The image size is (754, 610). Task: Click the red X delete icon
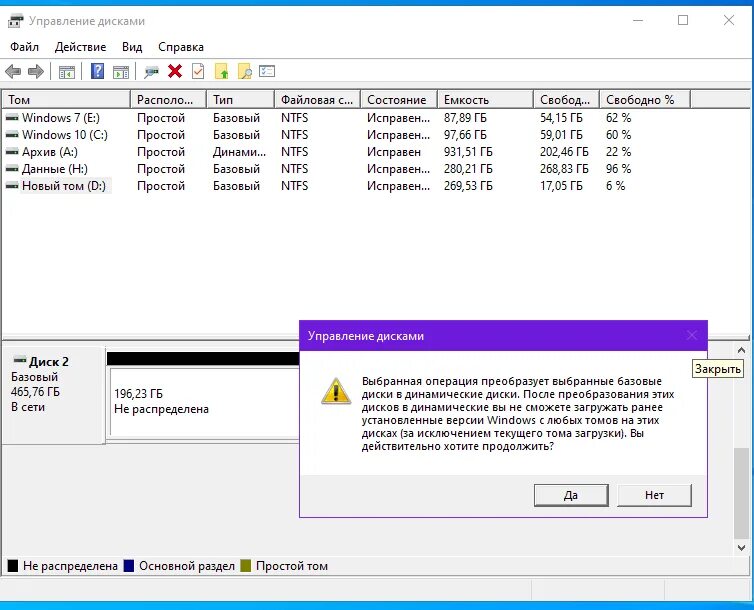(175, 72)
